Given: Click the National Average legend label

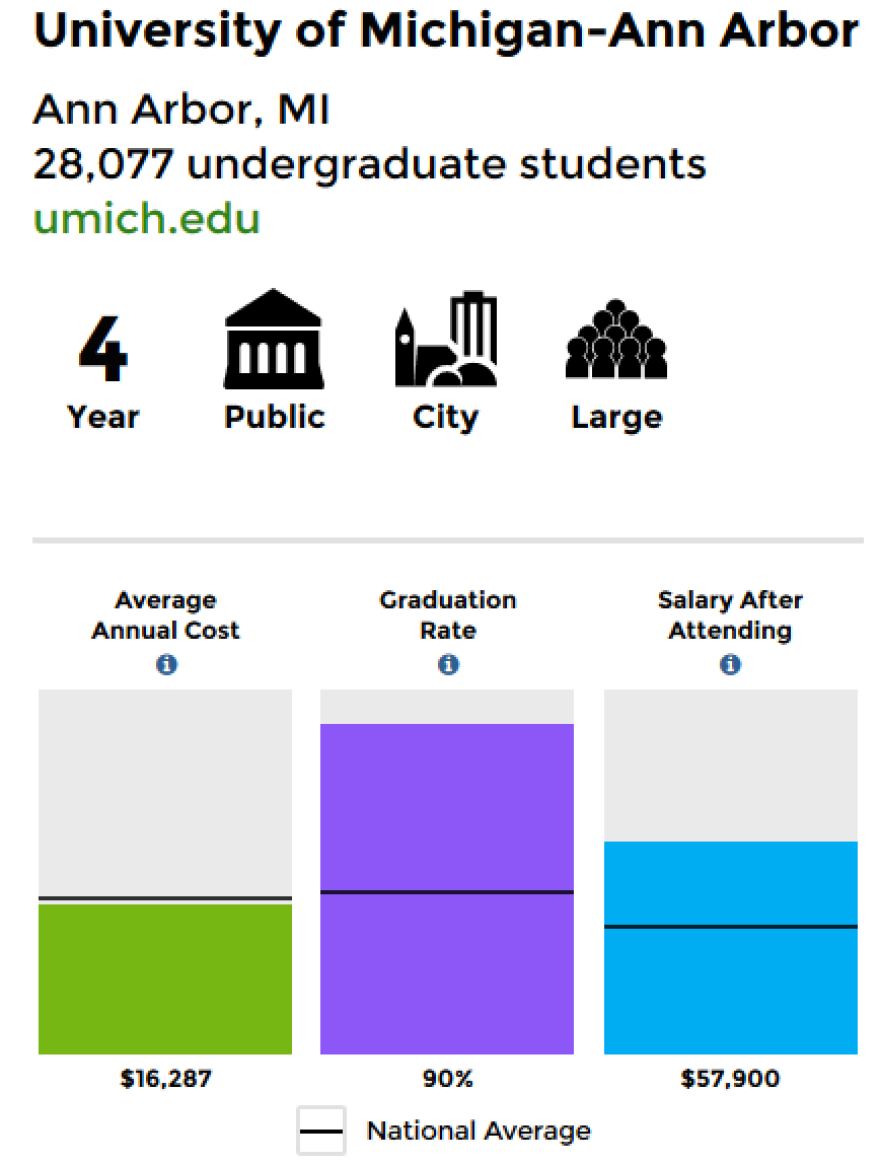Looking at the screenshot, I should [479, 1131].
